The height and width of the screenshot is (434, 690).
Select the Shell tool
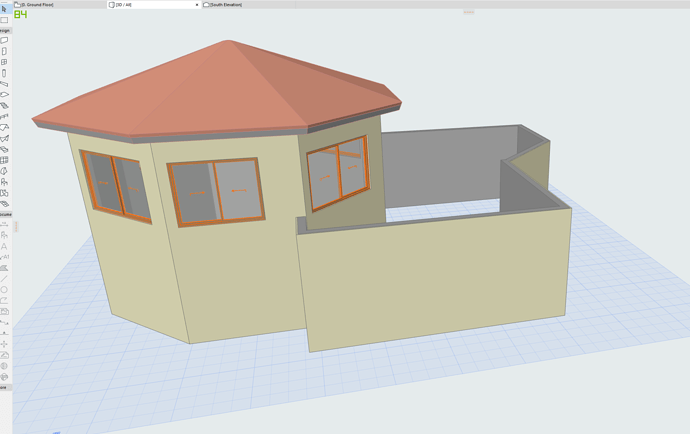[x=4, y=139]
